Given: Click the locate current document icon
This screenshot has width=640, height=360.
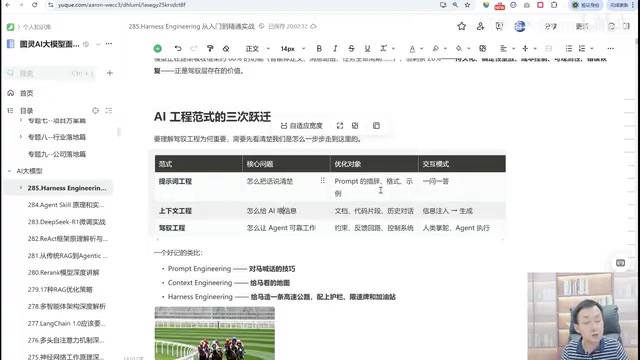Looking at the screenshot, I should (x=96, y=111).
